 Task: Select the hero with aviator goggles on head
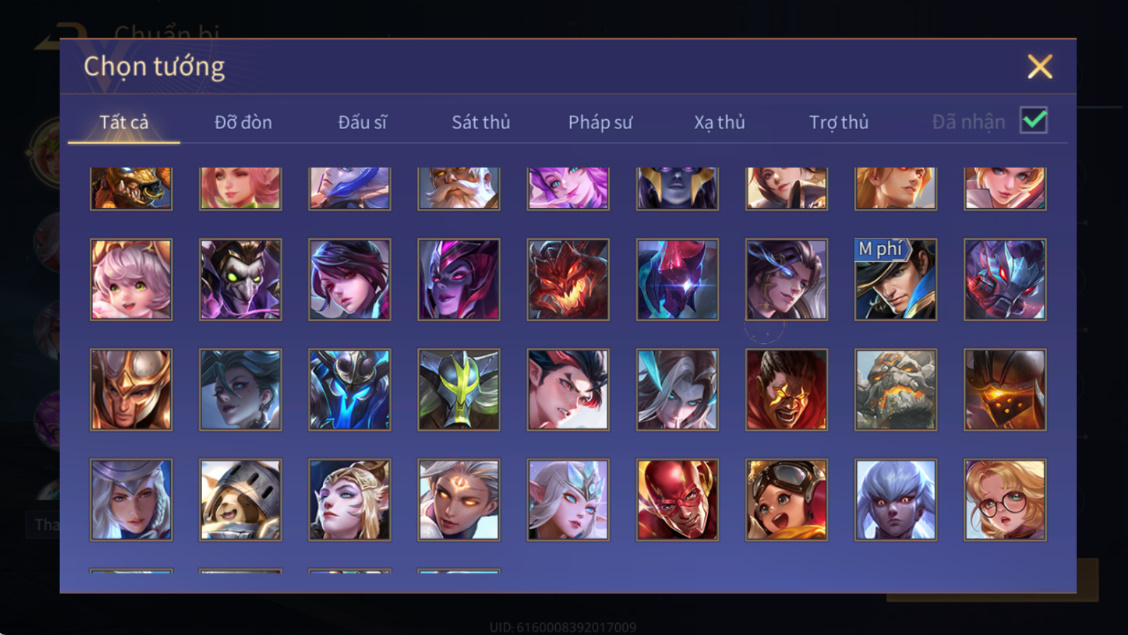point(786,500)
